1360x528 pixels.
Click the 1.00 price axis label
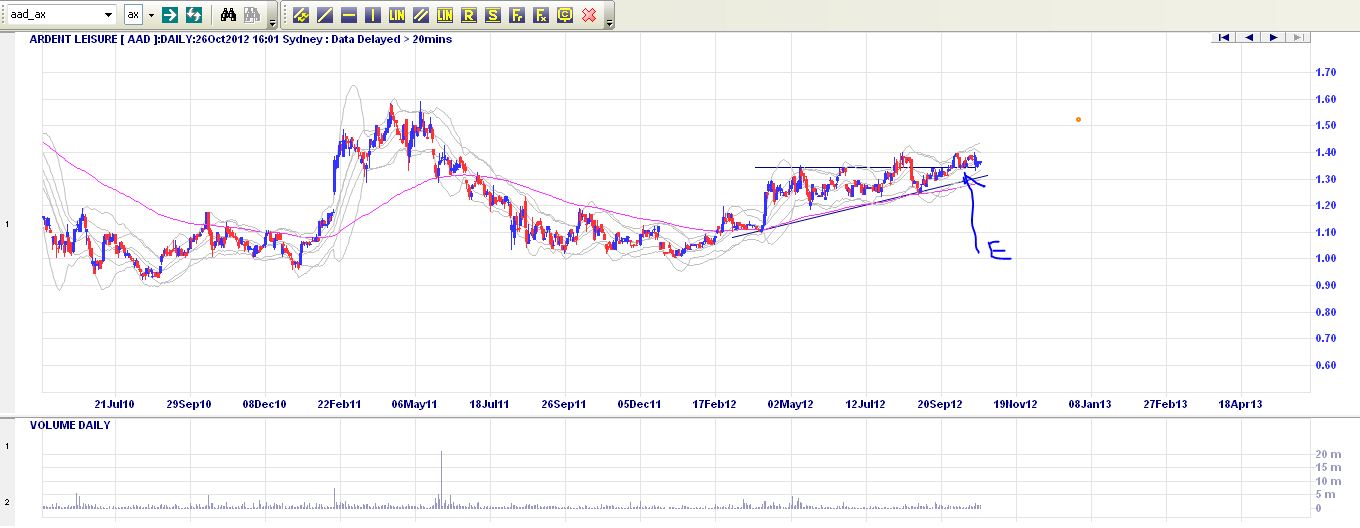(x=1327, y=258)
